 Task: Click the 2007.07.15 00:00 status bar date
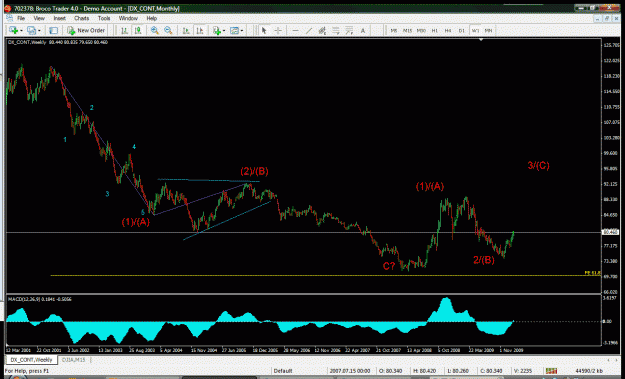coord(350,371)
